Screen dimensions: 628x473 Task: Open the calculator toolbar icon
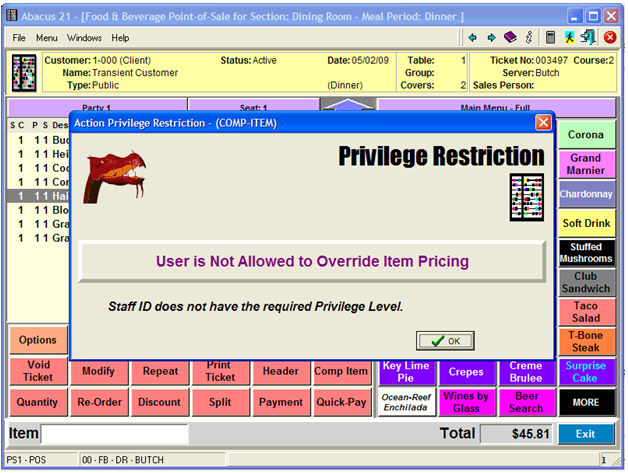[x=550, y=38]
